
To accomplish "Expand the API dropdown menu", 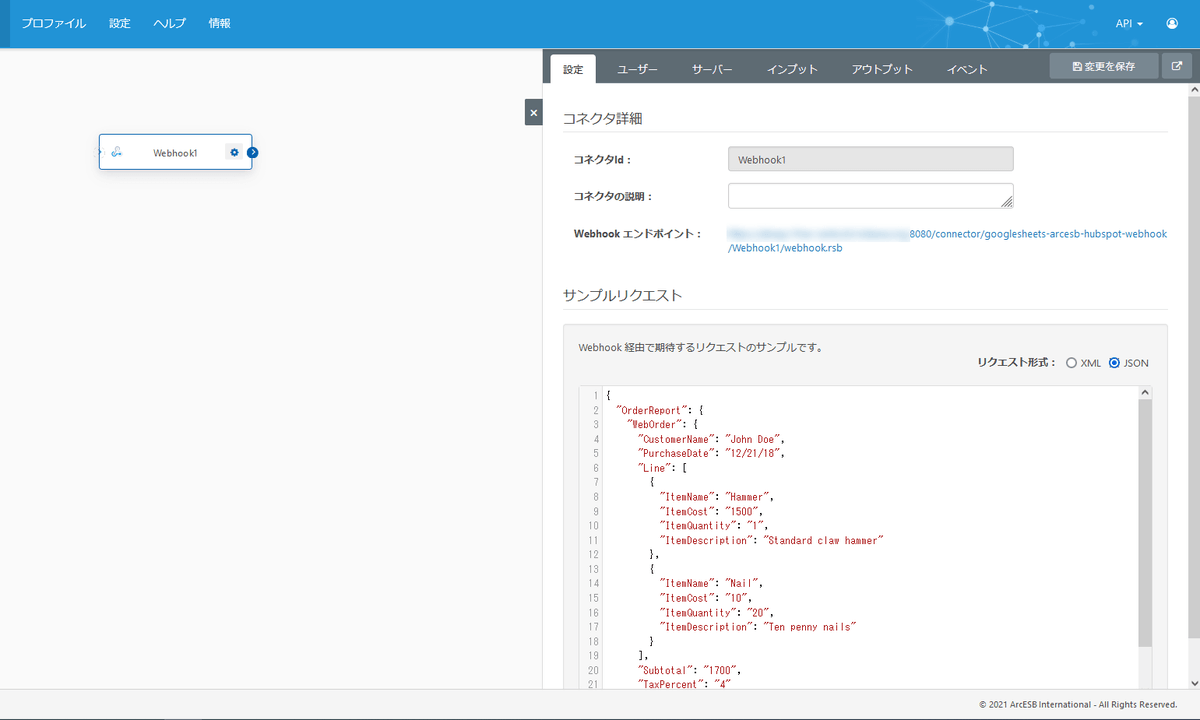I will [x=1129, y=23].
